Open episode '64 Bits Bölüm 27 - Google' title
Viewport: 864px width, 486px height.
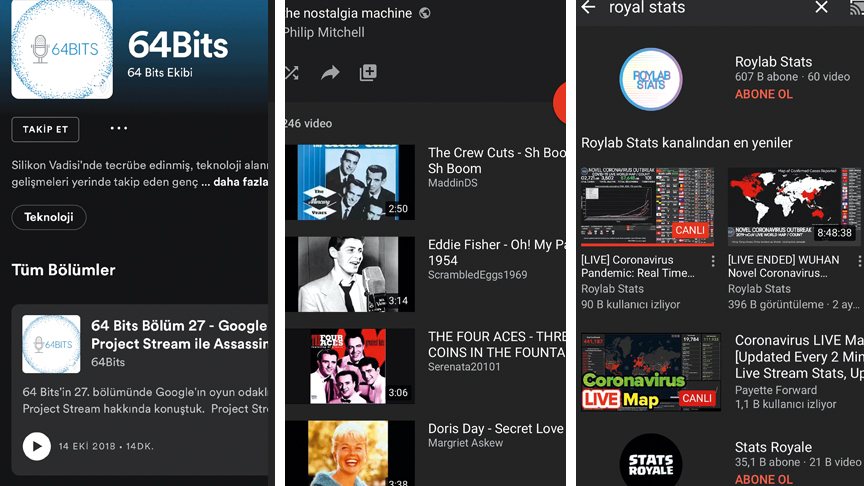click(179, 334)
